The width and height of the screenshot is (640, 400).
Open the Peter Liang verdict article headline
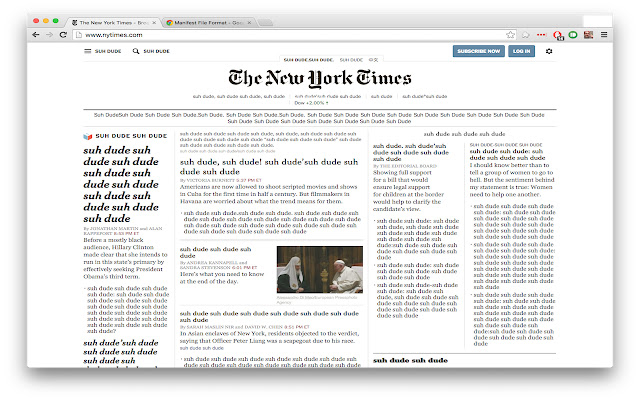[269, 316]
